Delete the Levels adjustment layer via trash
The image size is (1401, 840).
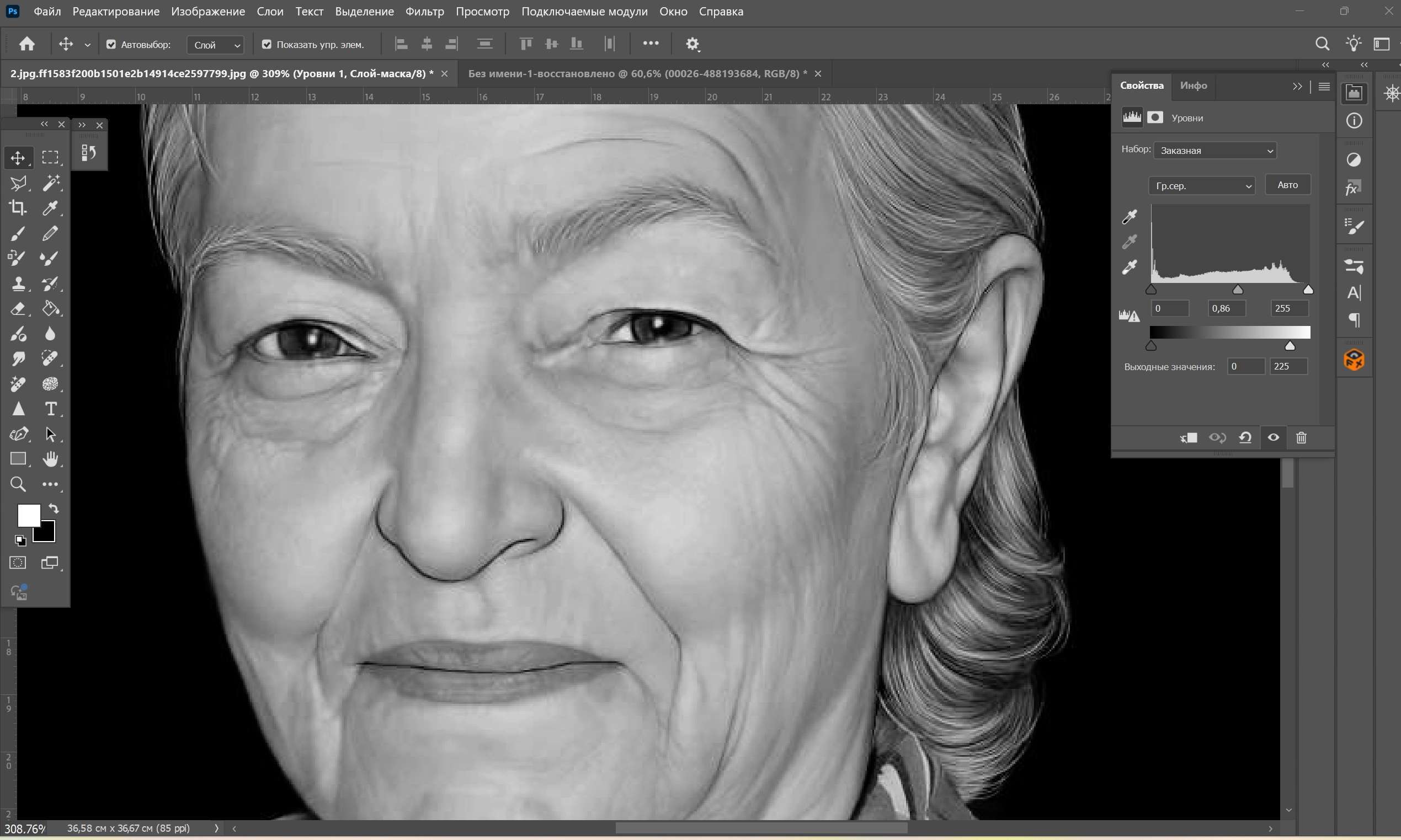click(x=1301, y=437)
